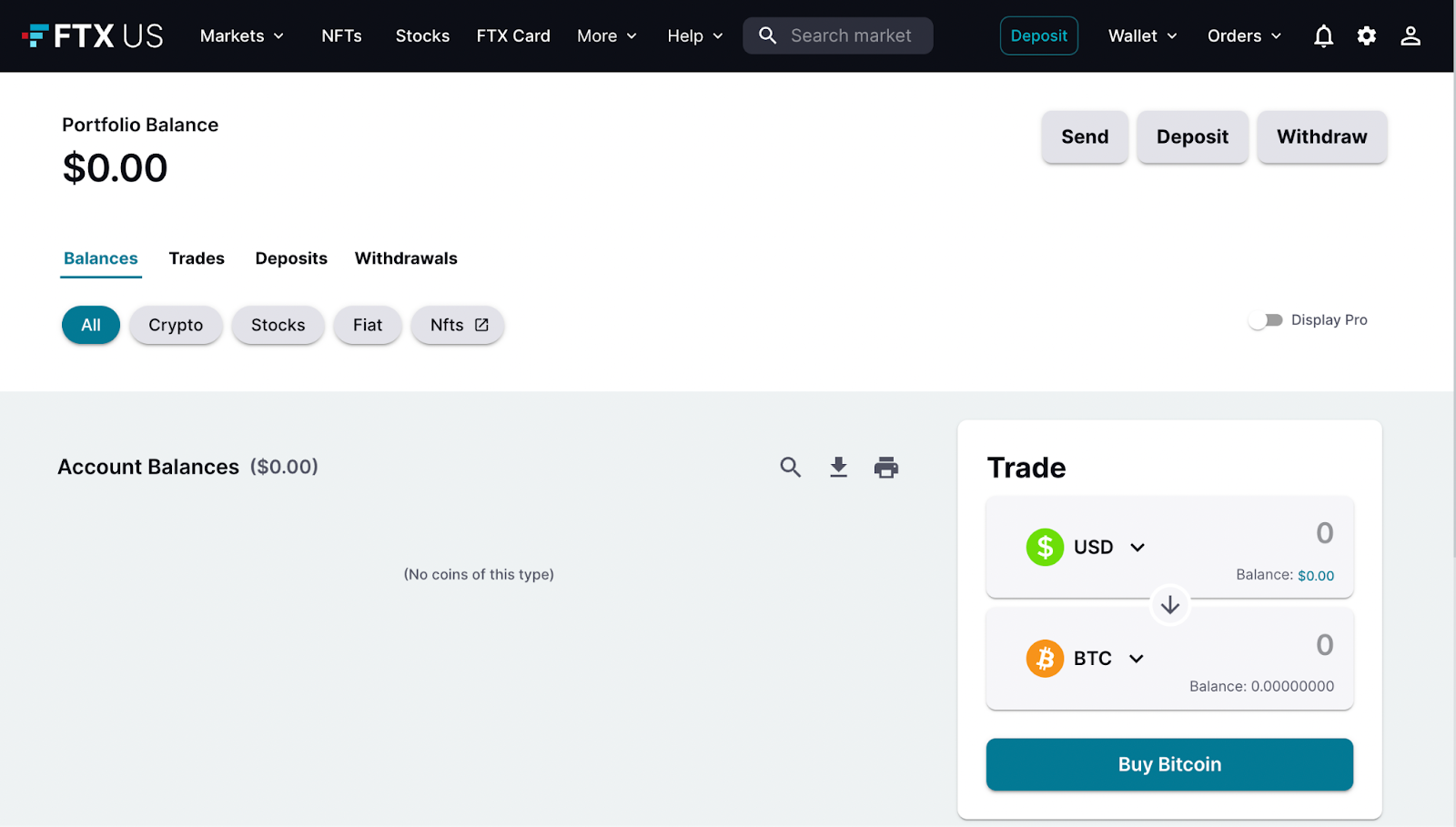1456x827 pixels.
Task: Open FTX Card page
Action: coord(513,35)
